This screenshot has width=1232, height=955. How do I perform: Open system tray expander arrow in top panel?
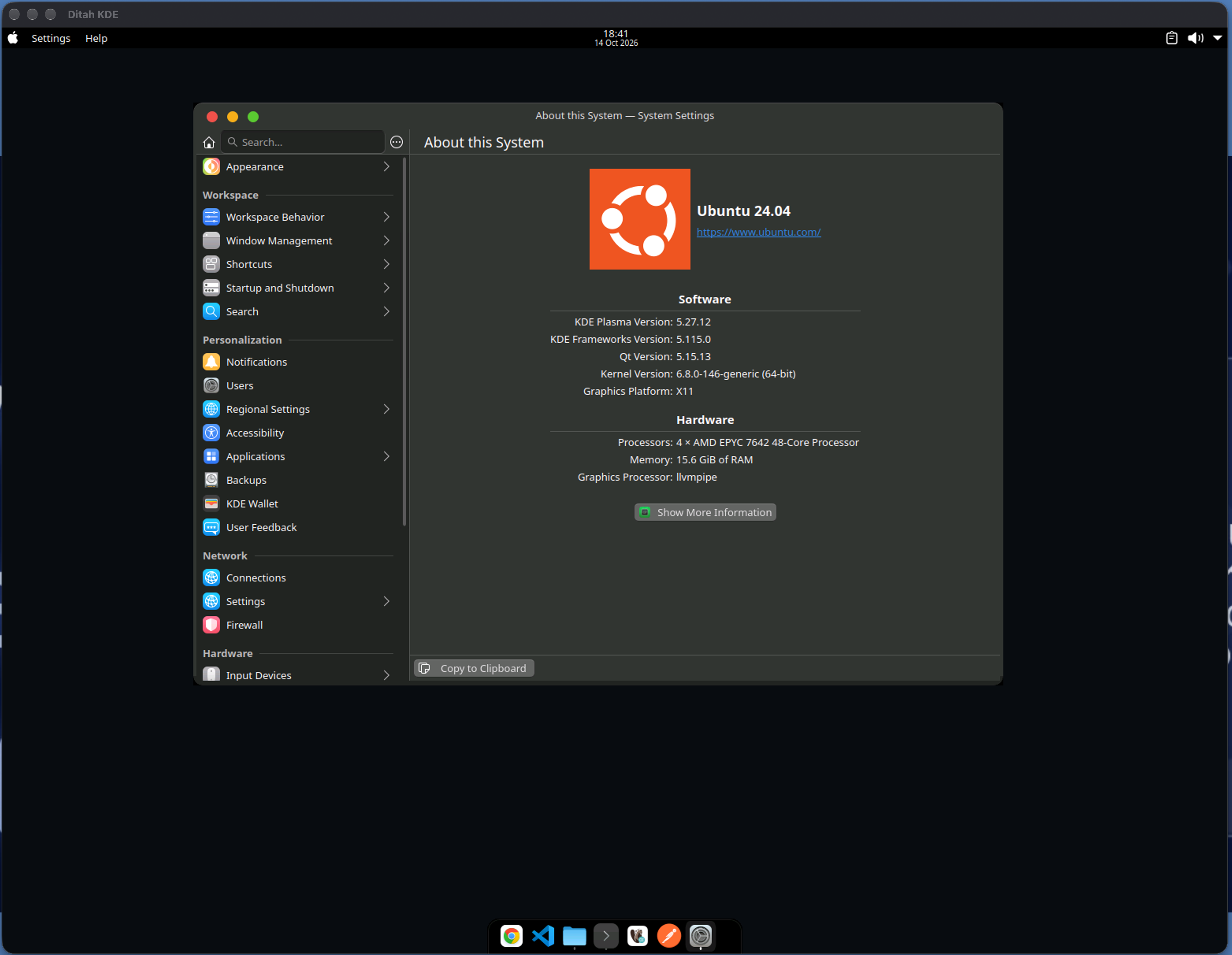click(x=1217, y=38)
